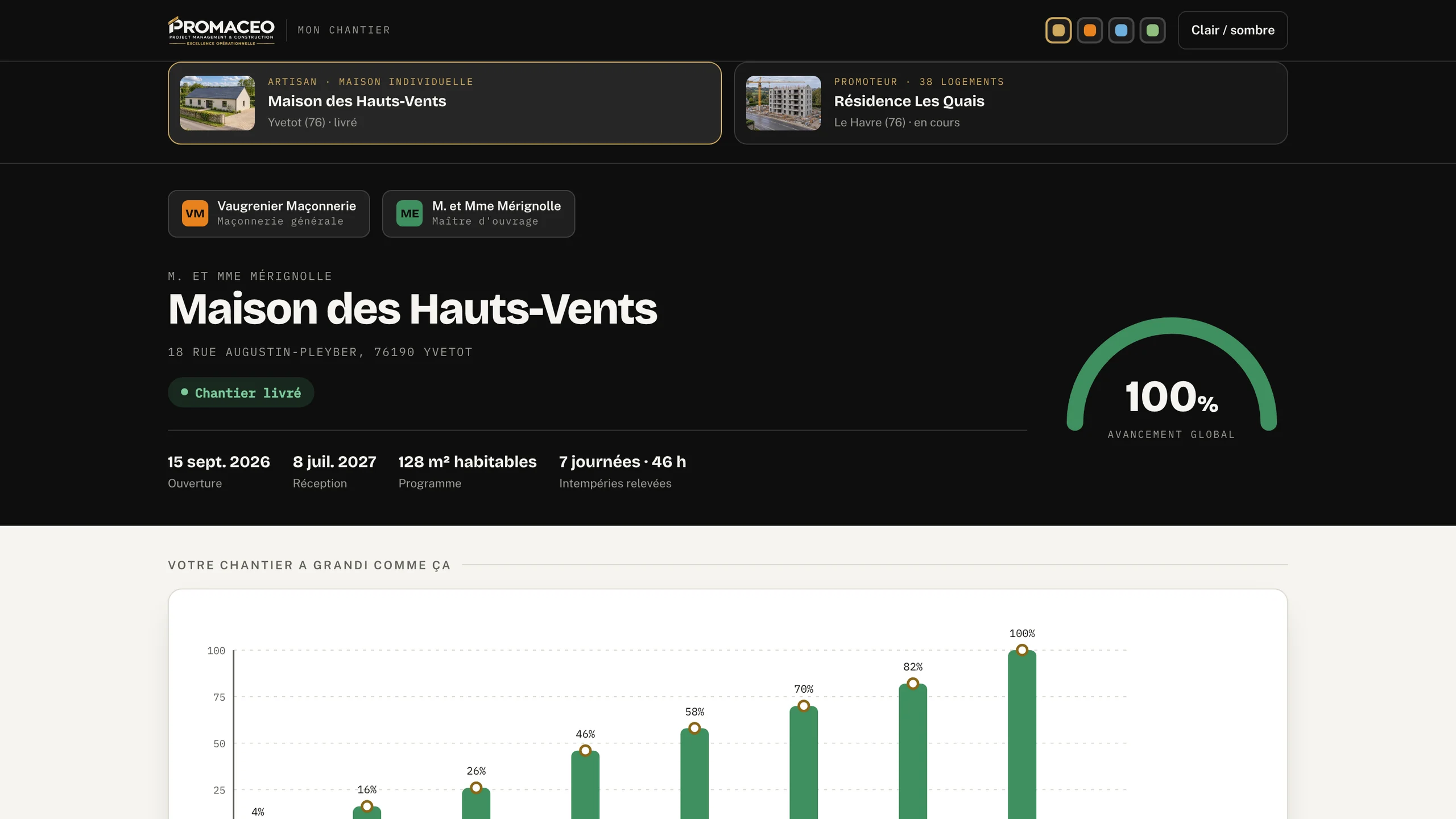Click the PROMOTEUR · 38 LOGEMENTS label
1456x819 pixels.
(919, 82)
